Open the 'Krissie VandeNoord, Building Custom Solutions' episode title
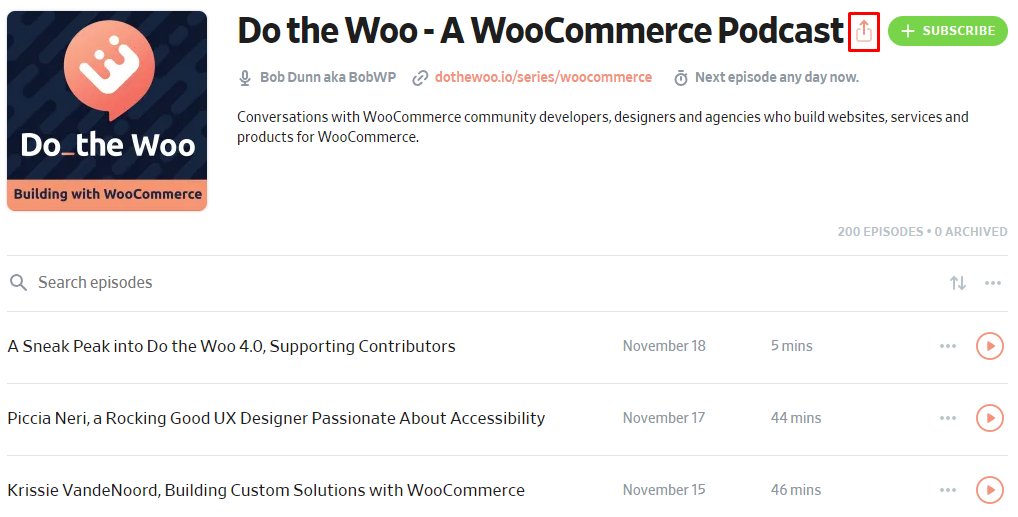 pyautogui.click(x=266, y=490)
